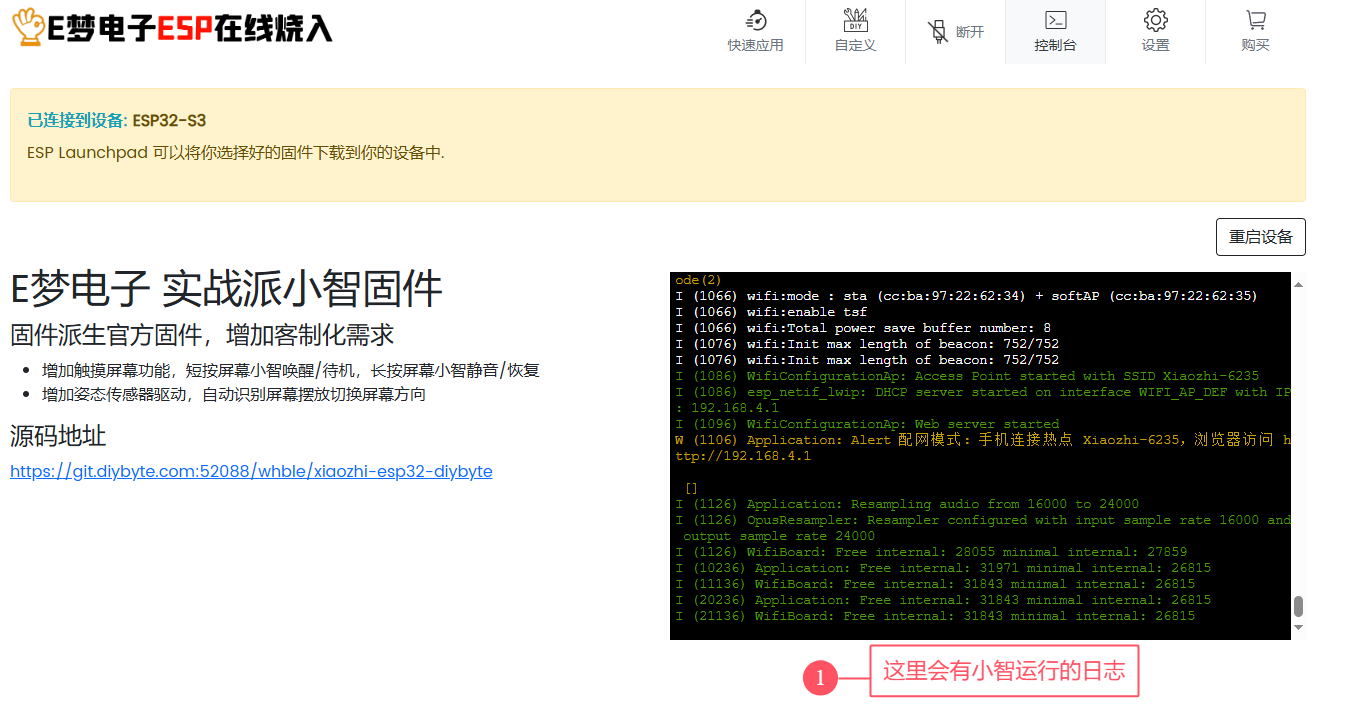Click the annotation box 这里会有小智运行的日志
The image size is (1362, 722).
[1005, 670]
